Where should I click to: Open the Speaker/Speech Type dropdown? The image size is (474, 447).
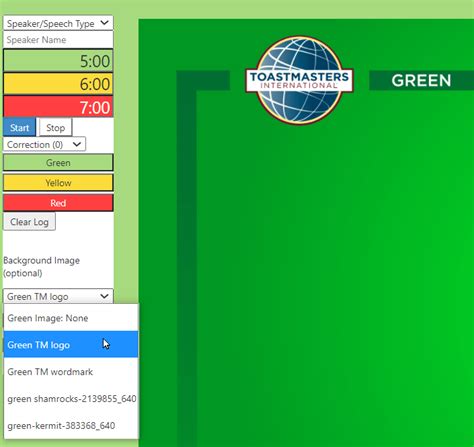pyautogui.click(x=58, y=23)
